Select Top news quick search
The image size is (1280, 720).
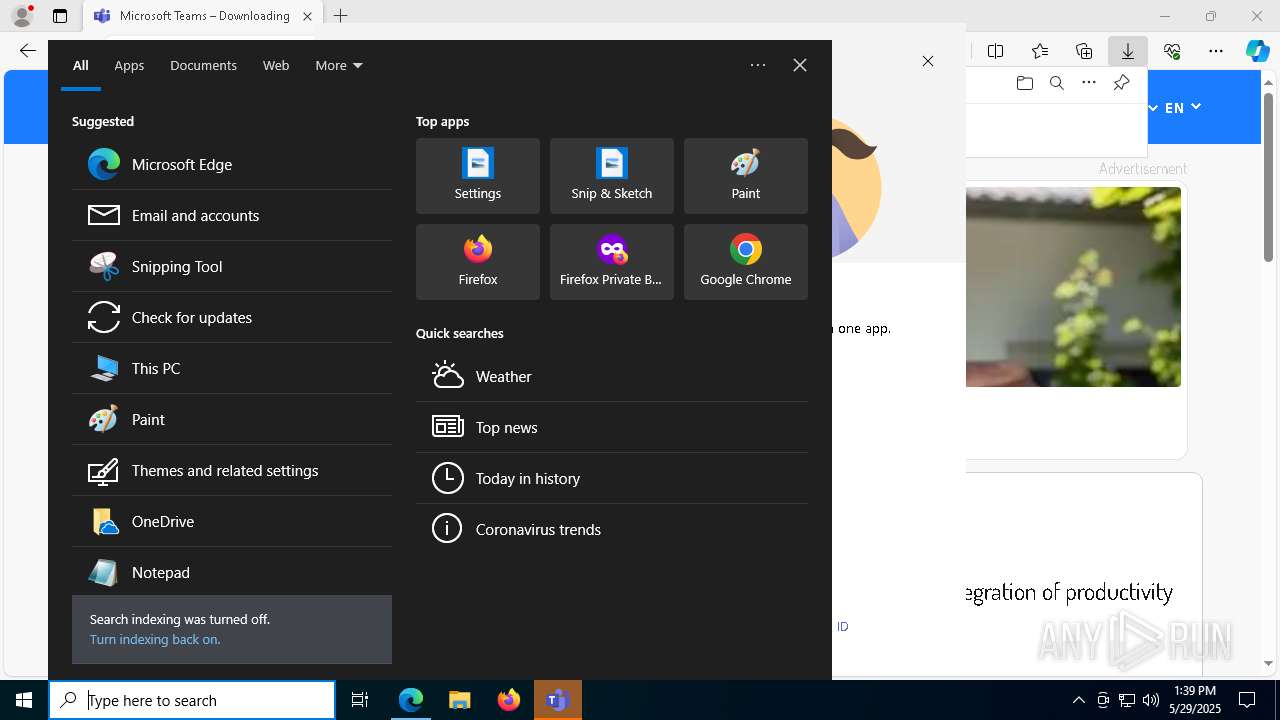pos(612,427)
